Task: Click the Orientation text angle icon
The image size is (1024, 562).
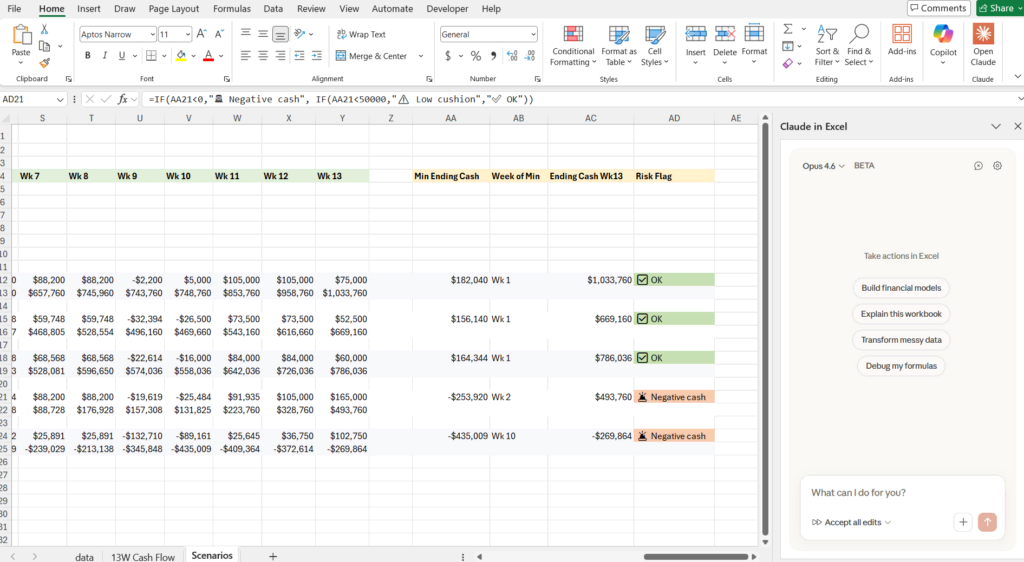Action: pyautogui.click(x=300, y=34)
